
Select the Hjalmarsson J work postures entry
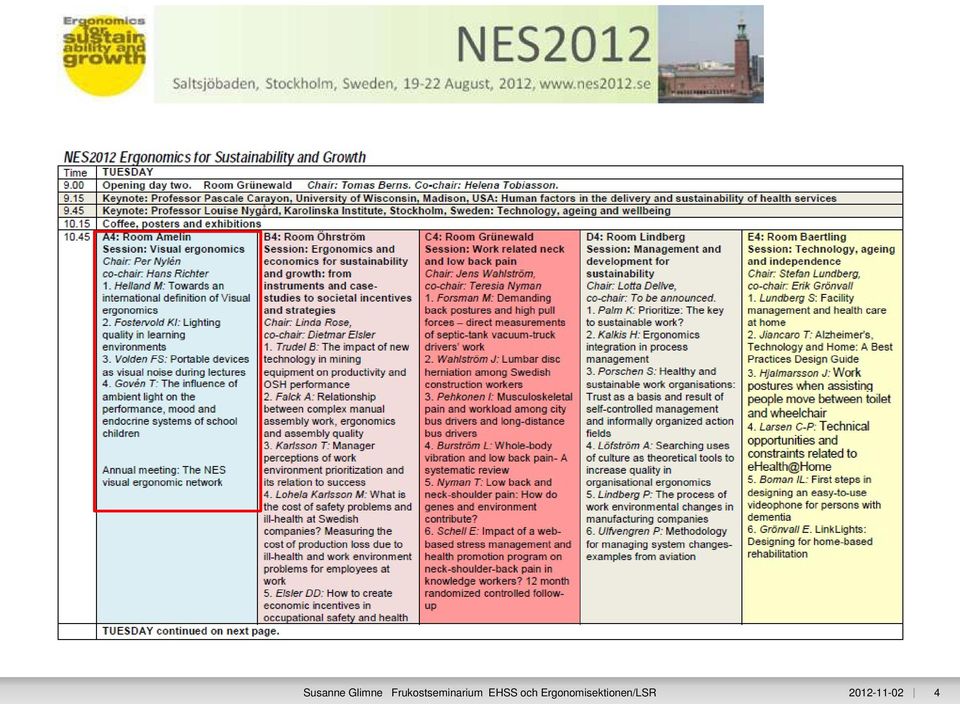click(x=819, y=392)
